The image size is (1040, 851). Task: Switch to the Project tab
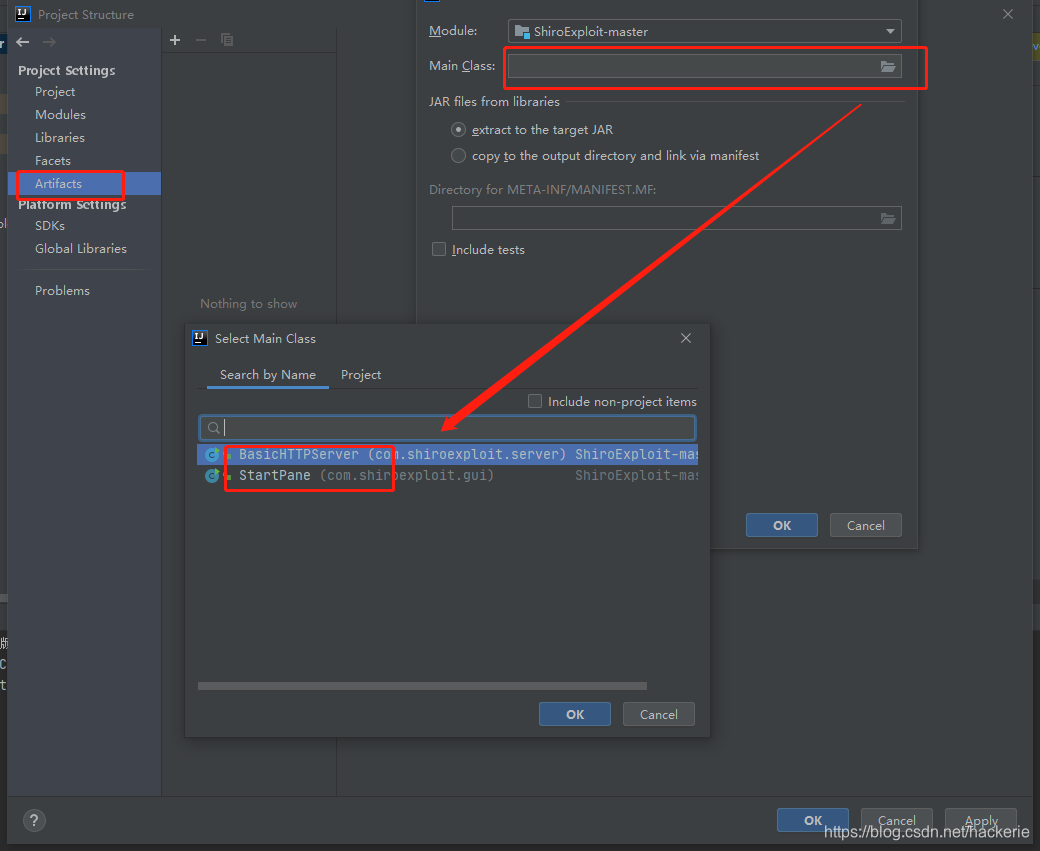(x=361, y=375)
